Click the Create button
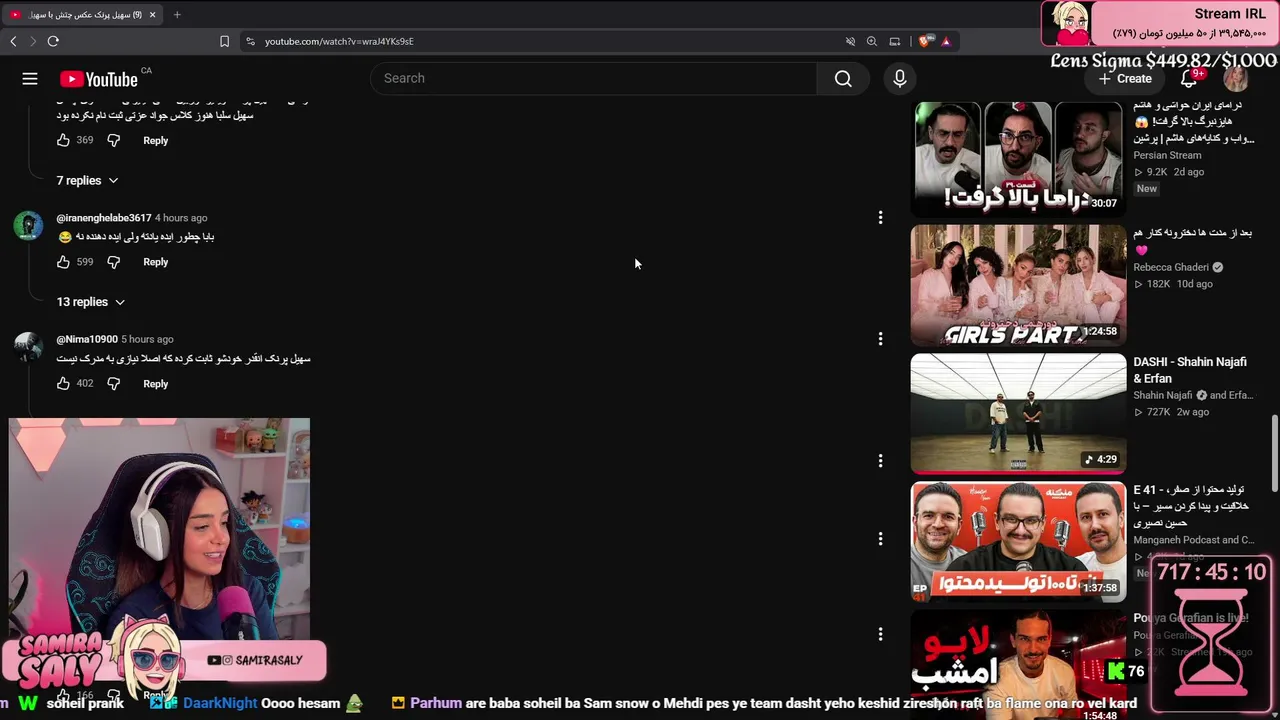This screenshot has width=1280, height=720. click(x=1125, y=79)
